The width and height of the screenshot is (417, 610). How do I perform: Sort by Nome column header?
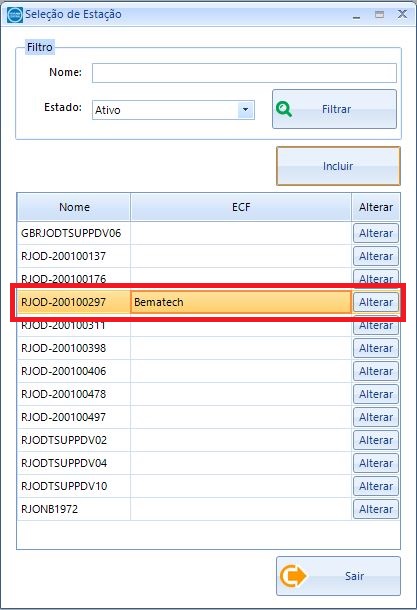coord(74,207)
